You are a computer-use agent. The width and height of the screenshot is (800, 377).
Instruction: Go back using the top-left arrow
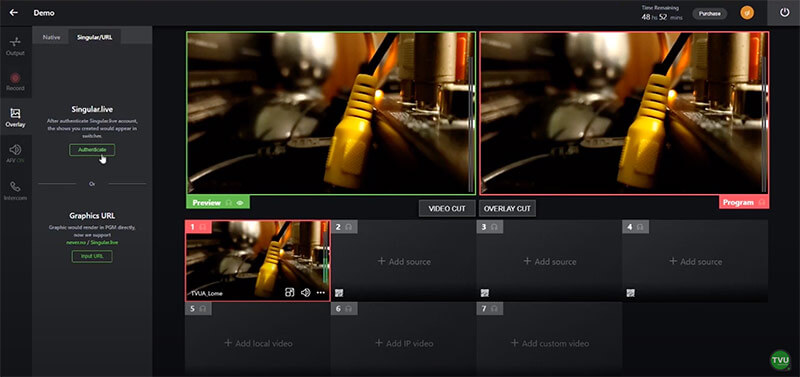pos(13,13)
